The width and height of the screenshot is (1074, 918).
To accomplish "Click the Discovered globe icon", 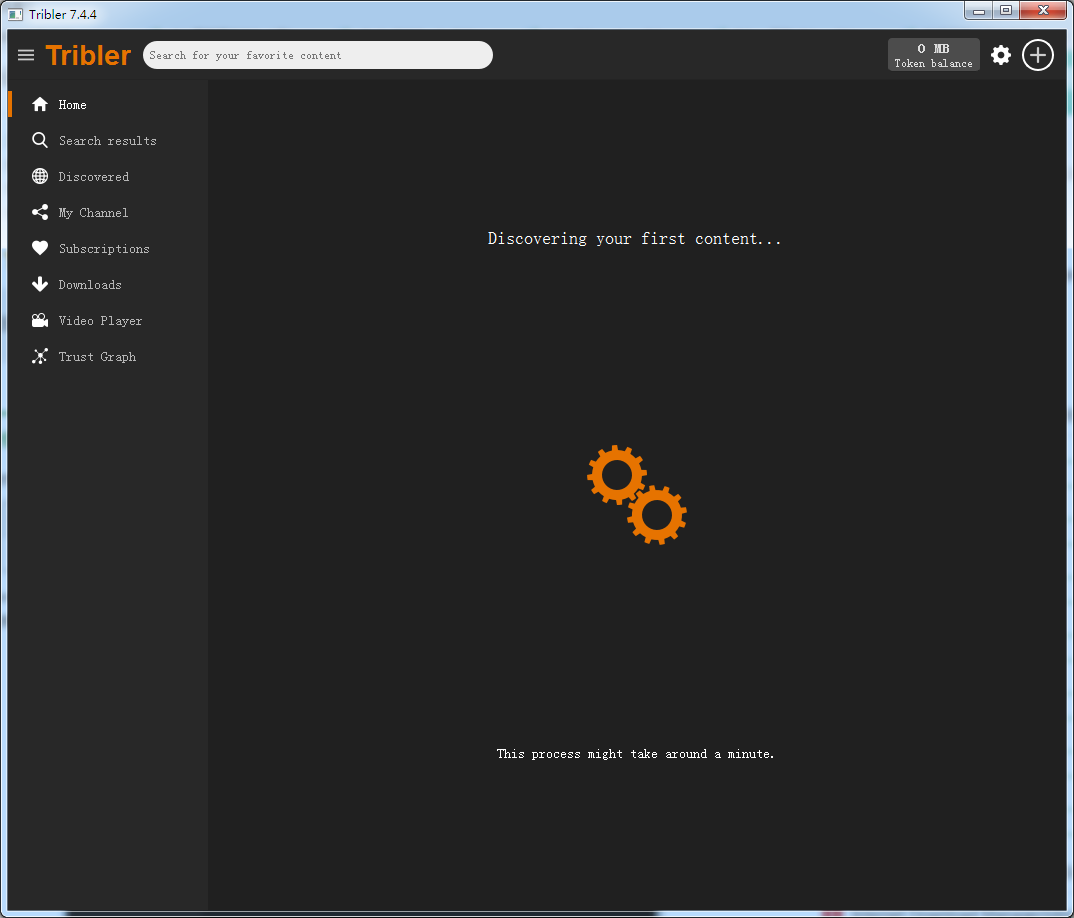I will [40, 176].
